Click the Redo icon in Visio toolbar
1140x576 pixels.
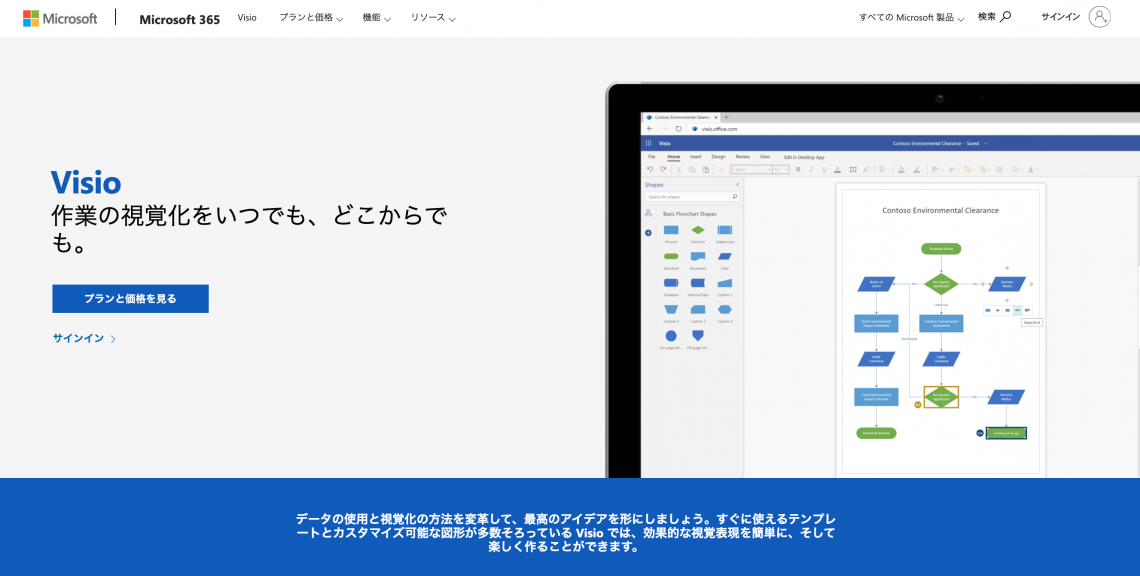(x=663, y=169)
